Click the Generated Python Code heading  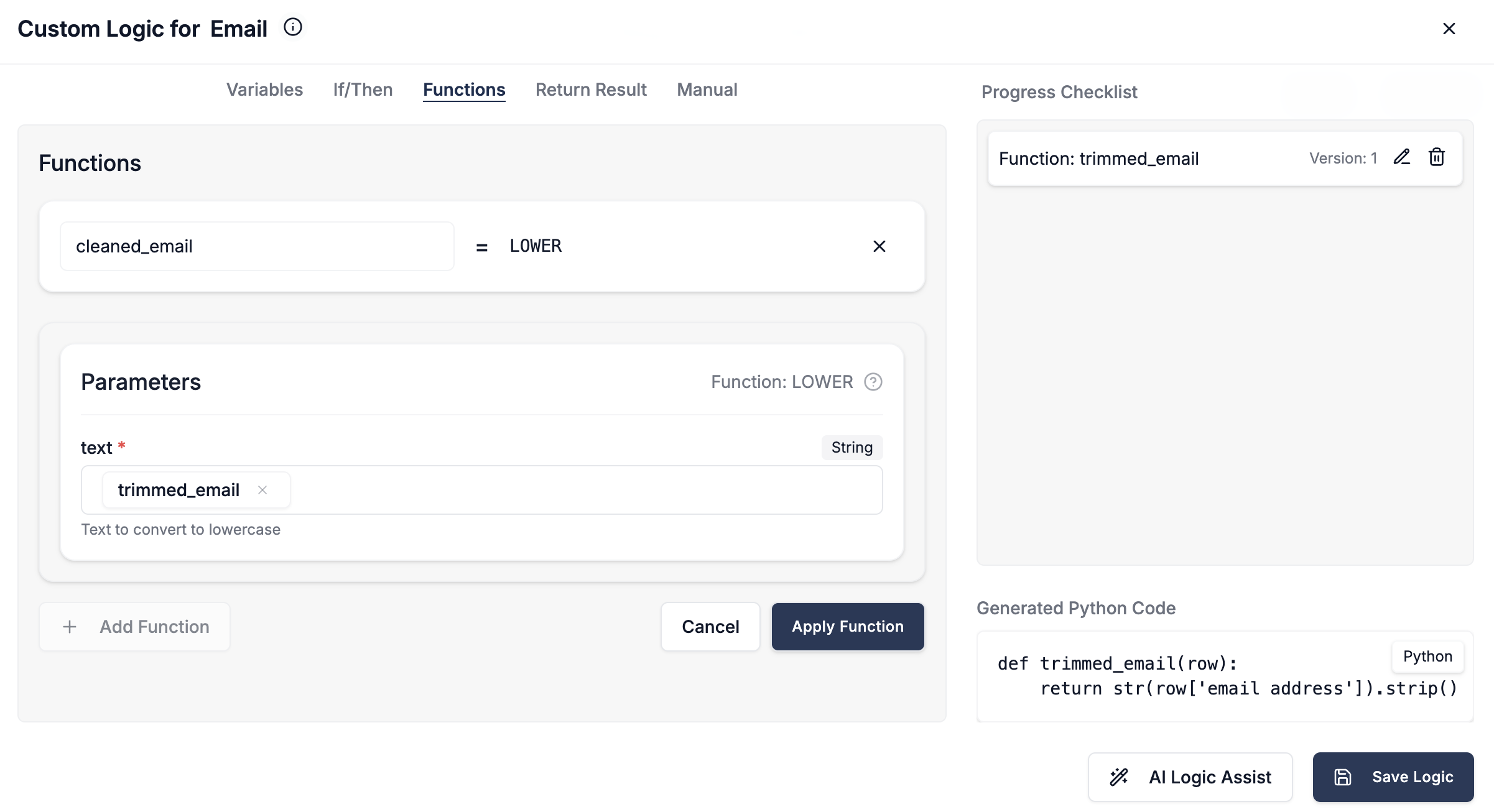coord(1076,608)
